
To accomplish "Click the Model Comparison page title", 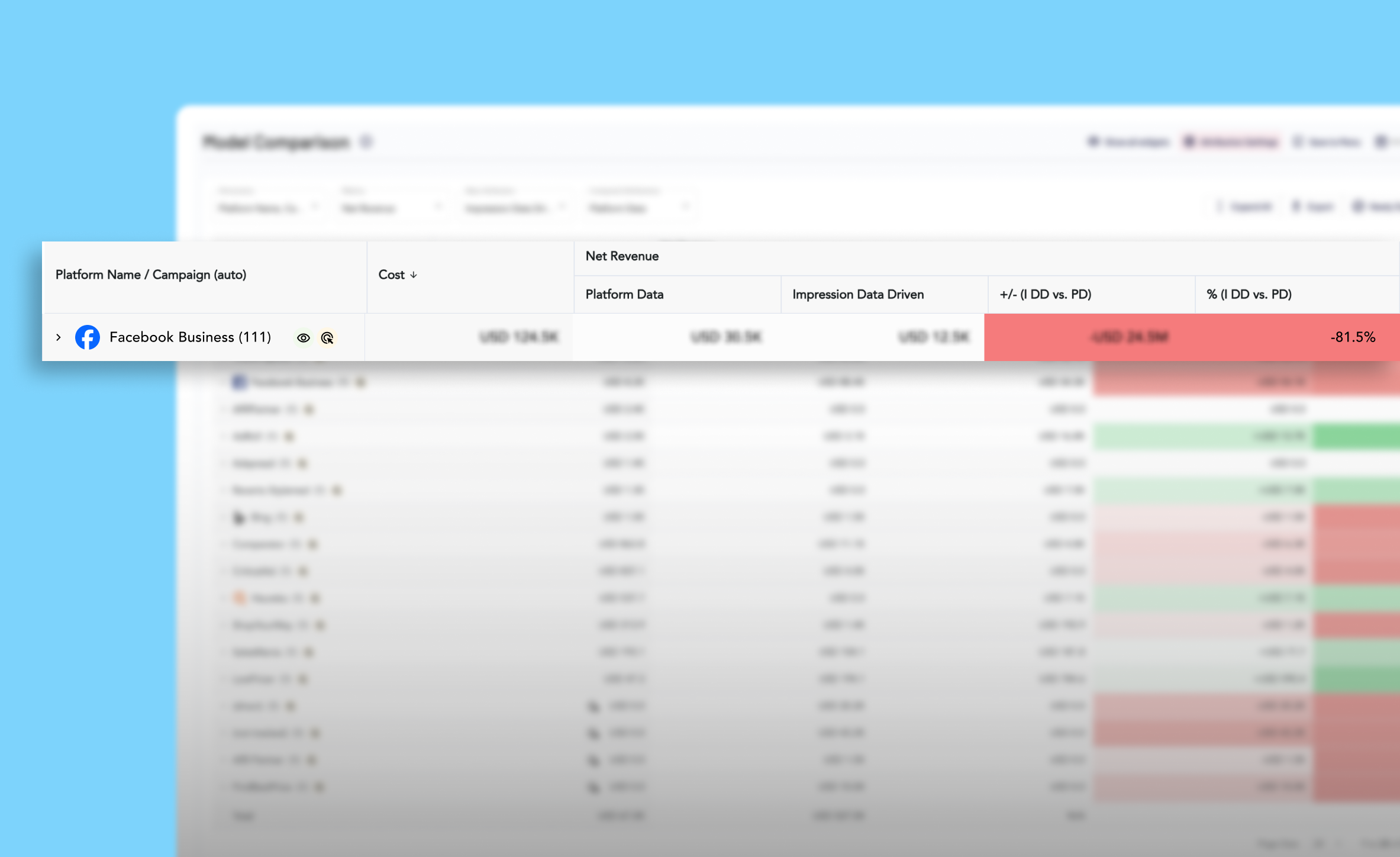I will (x=276, y=142).
